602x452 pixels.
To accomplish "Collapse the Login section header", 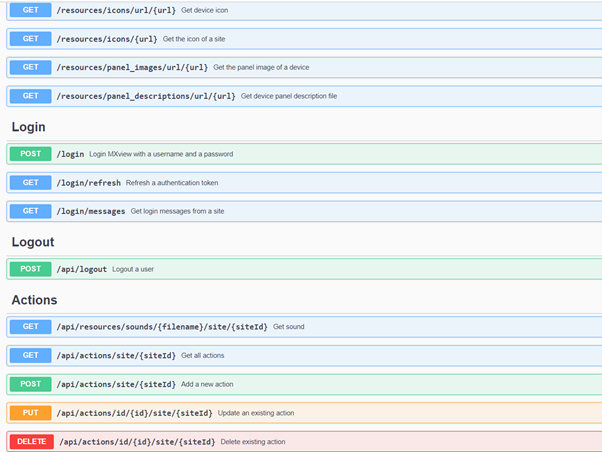I will tap(28, 127).
